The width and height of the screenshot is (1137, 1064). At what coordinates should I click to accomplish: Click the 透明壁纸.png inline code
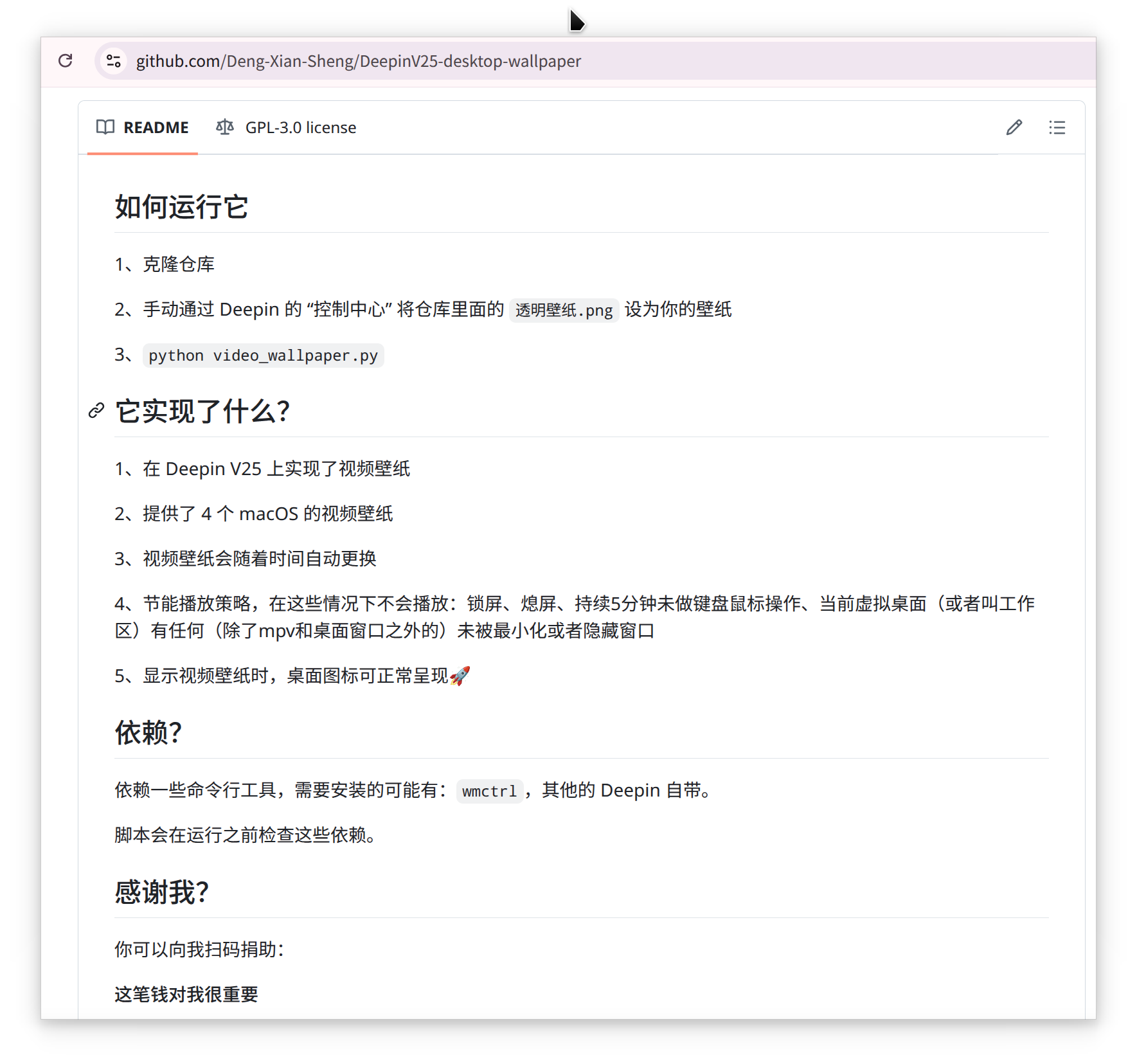pyautogui.click(x=564, y=310)
